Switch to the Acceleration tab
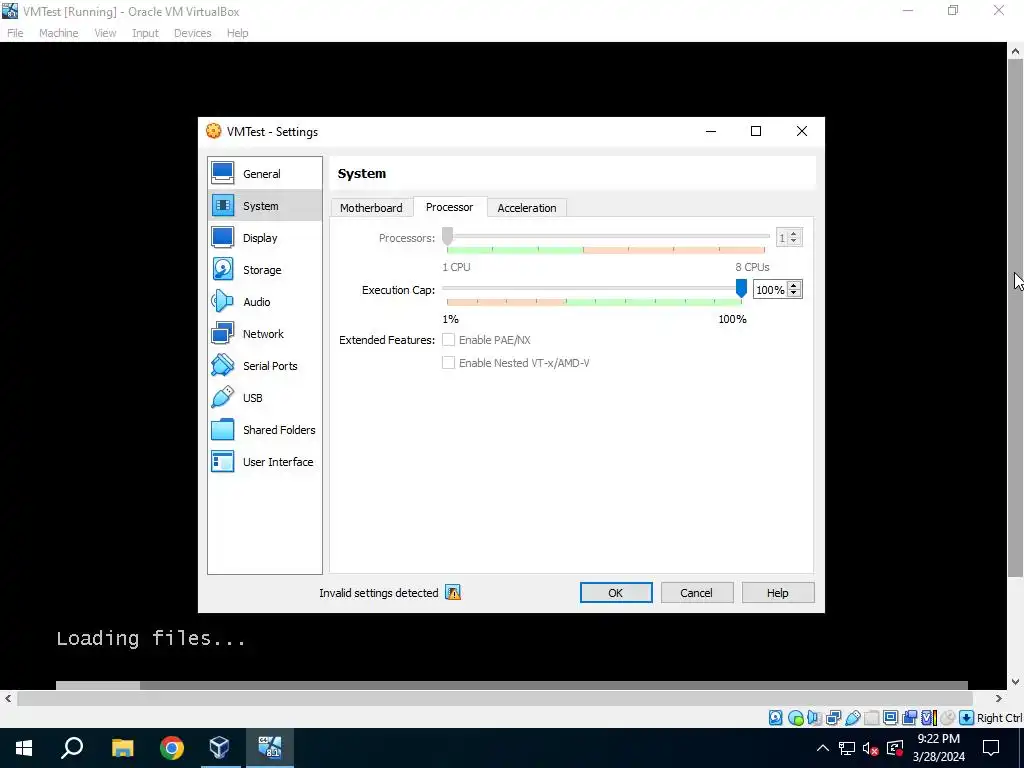1024x768 pixels. [527, 208]
